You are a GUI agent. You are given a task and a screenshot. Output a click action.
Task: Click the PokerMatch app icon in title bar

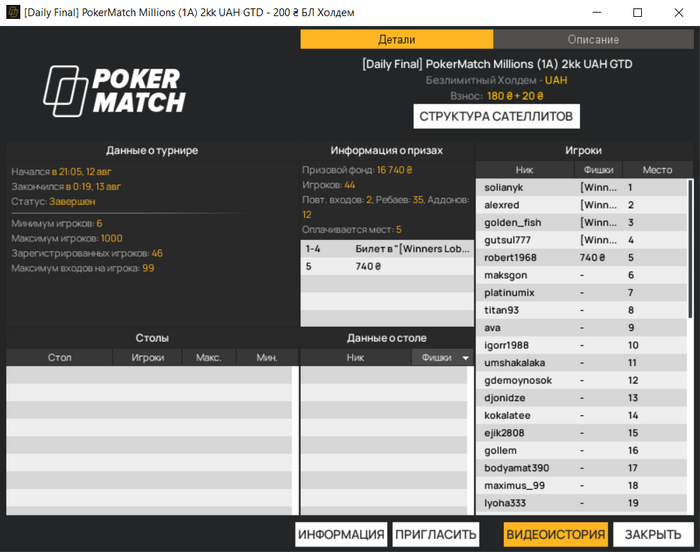coord(12,12)
